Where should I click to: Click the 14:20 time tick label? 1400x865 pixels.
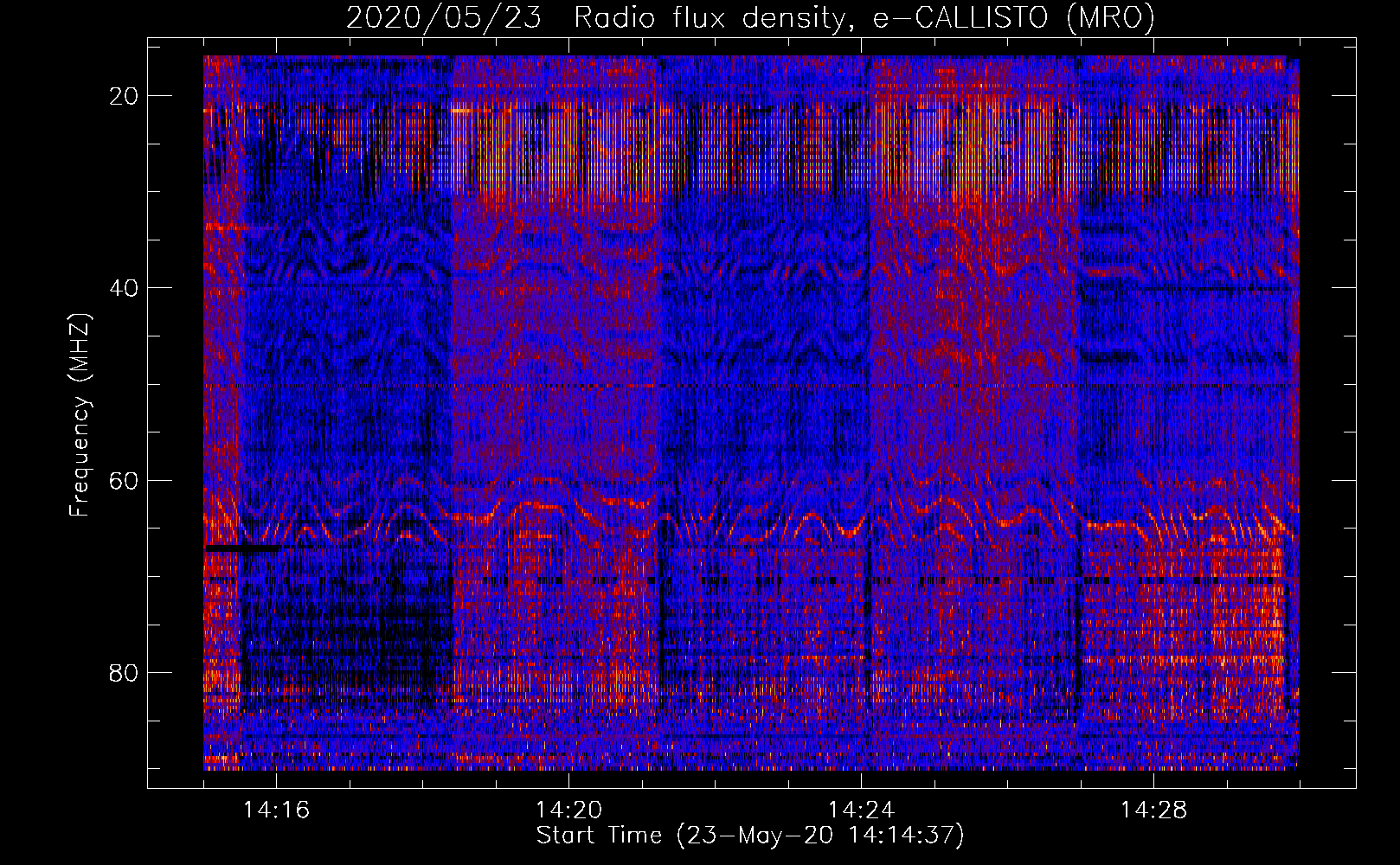point(568,811)
